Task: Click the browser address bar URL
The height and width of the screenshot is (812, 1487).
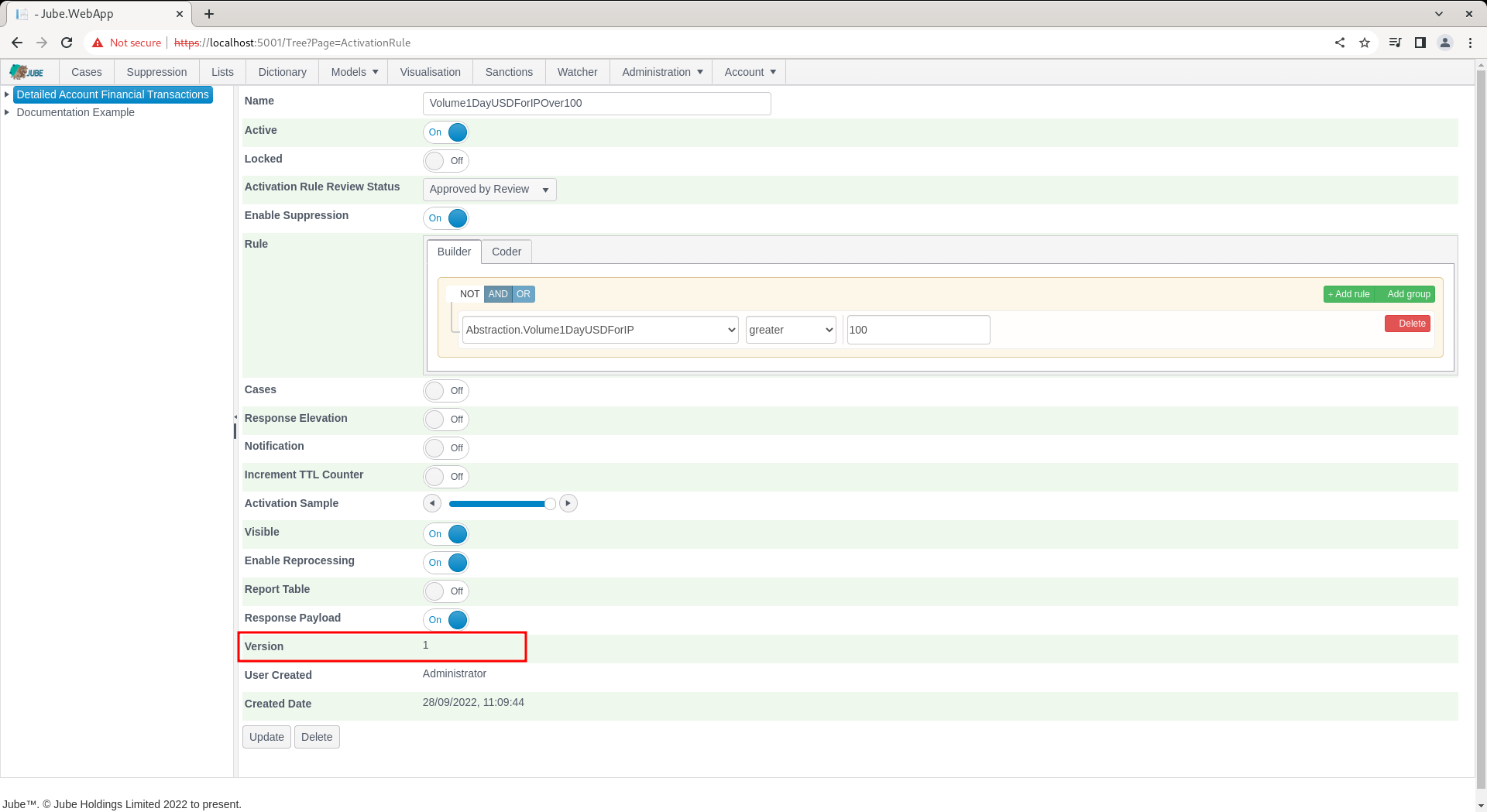Action: pos(293,43)
